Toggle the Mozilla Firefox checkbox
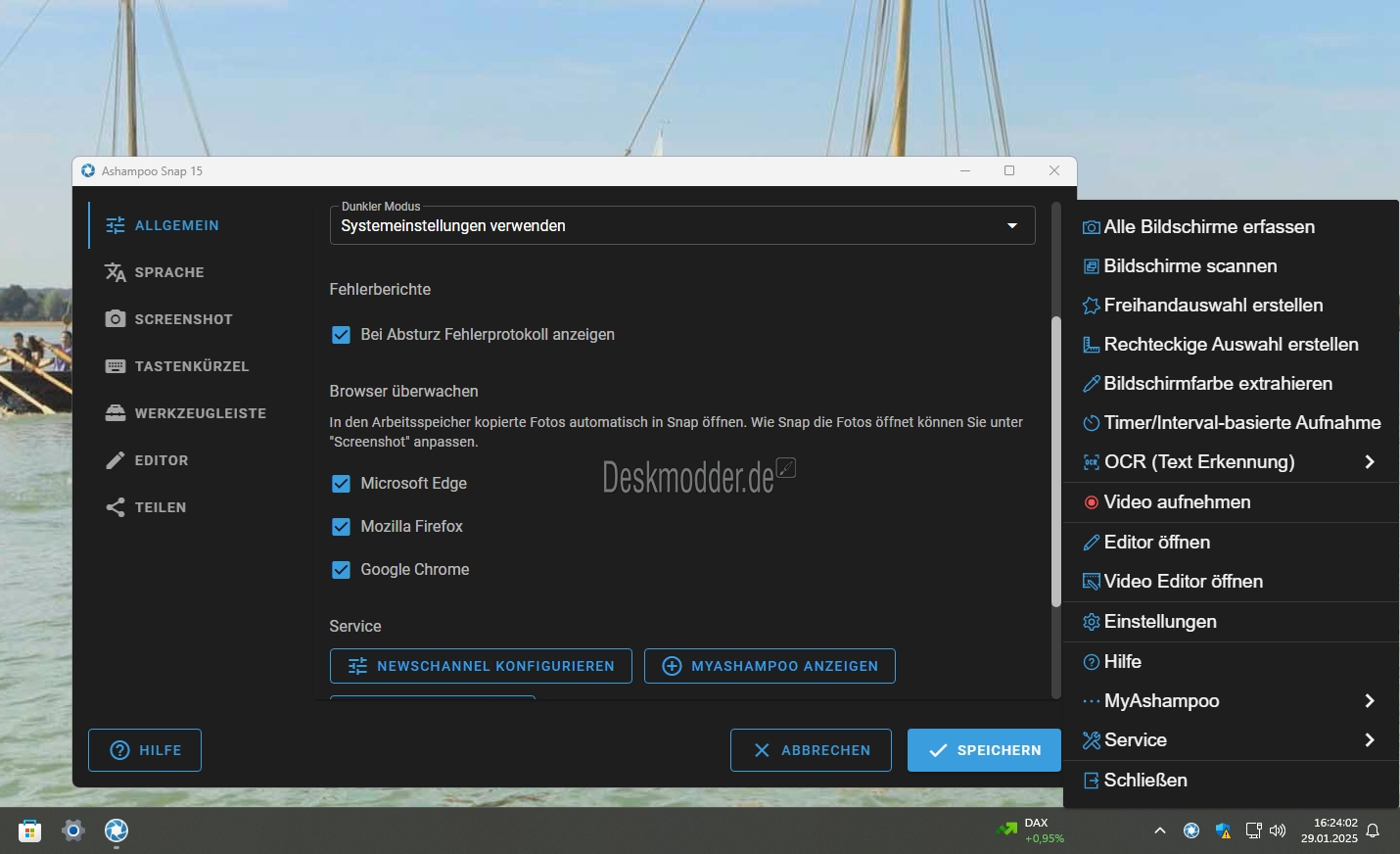This screenshot has width=1400, height=854. point(341,527)
